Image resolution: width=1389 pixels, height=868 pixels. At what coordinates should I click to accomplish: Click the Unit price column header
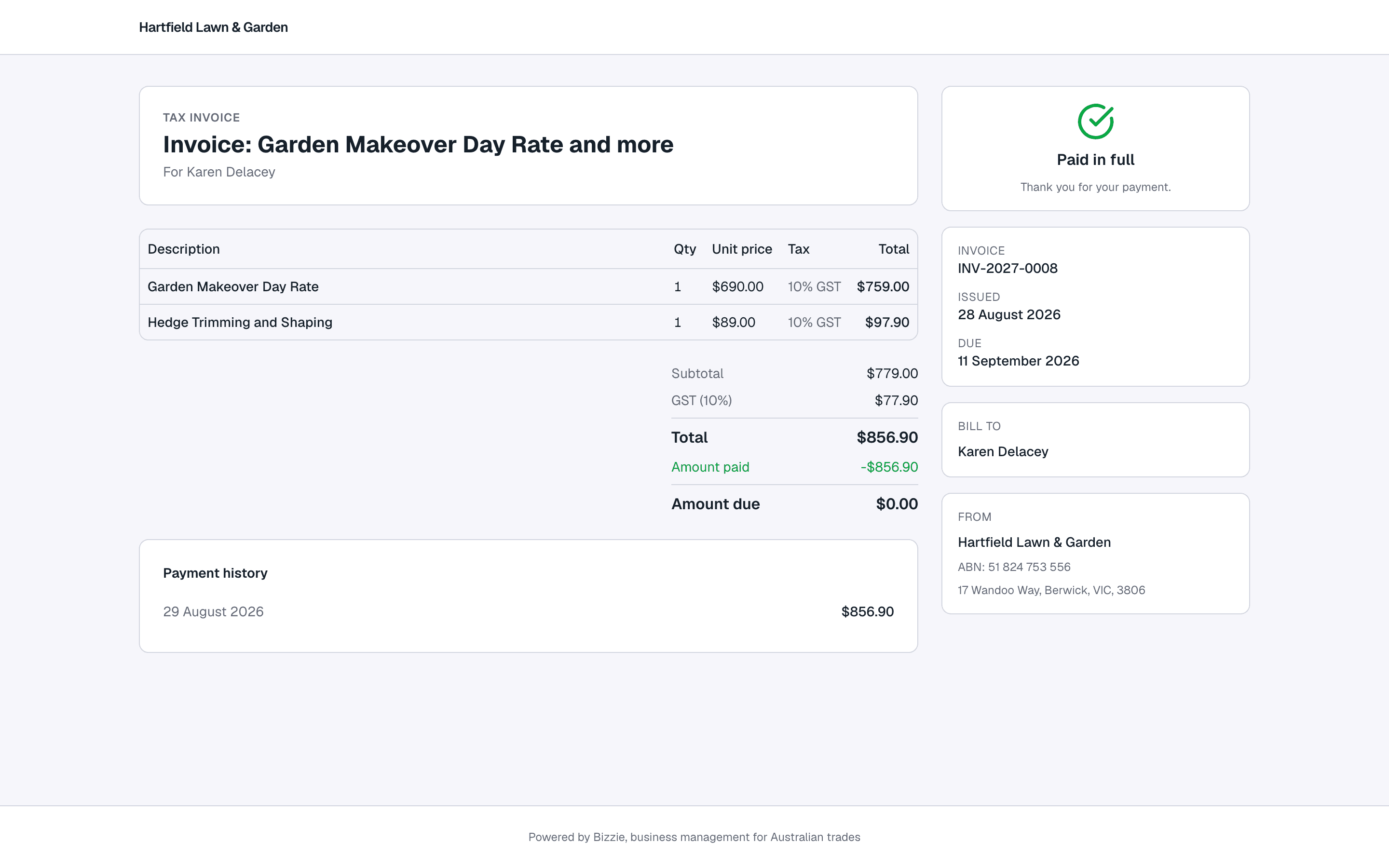pyautogui.click(x=742, y=248)
